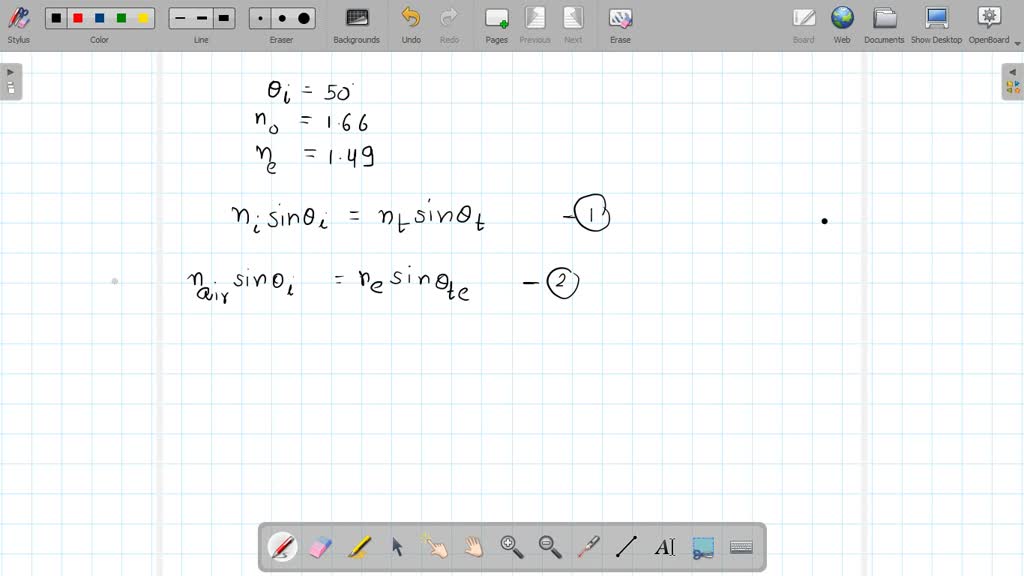The image size is (1024, 576).
Task: Select the Draw line tool
Action: (x=625, y=546)
